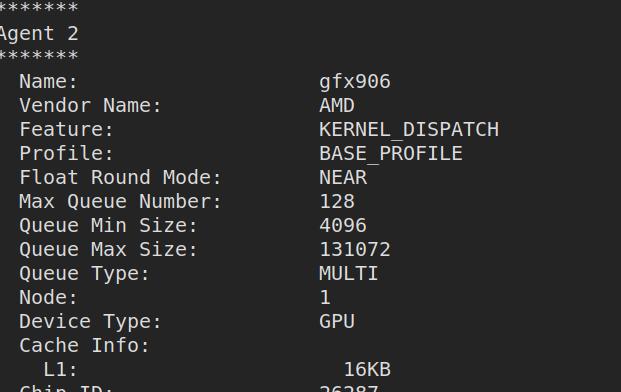Viewport: 621px width, 392px height.
Task: Click the 'Feature:' label
Action: point(66,130)
